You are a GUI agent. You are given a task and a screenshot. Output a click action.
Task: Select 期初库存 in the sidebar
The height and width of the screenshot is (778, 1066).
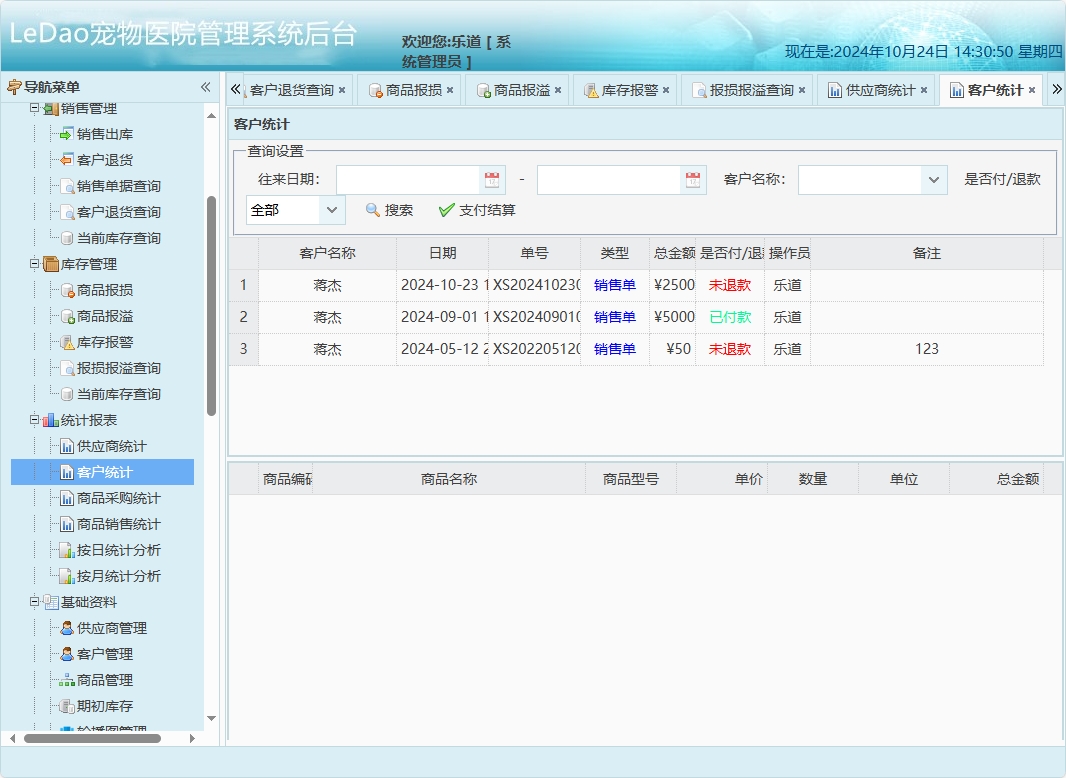click(104, 706)
